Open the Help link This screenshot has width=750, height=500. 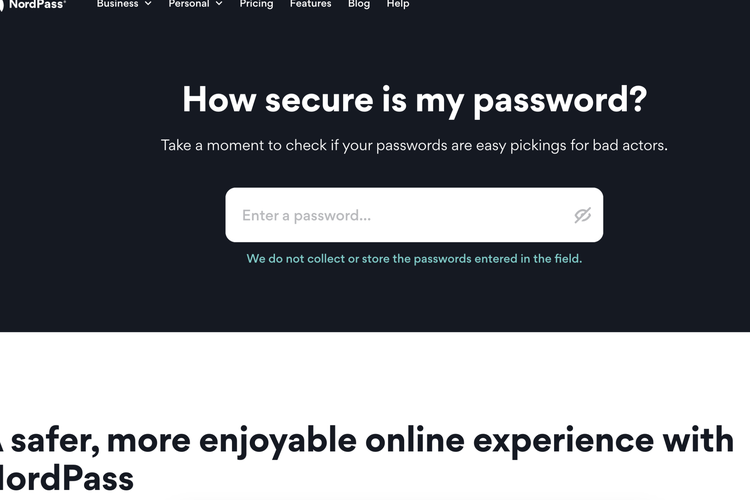[x=398, y=4]
